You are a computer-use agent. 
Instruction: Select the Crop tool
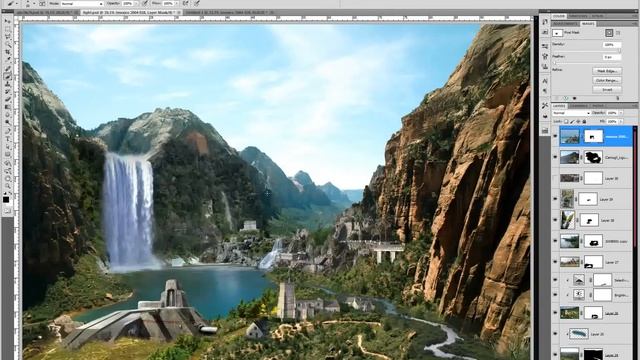pos(7,53)
